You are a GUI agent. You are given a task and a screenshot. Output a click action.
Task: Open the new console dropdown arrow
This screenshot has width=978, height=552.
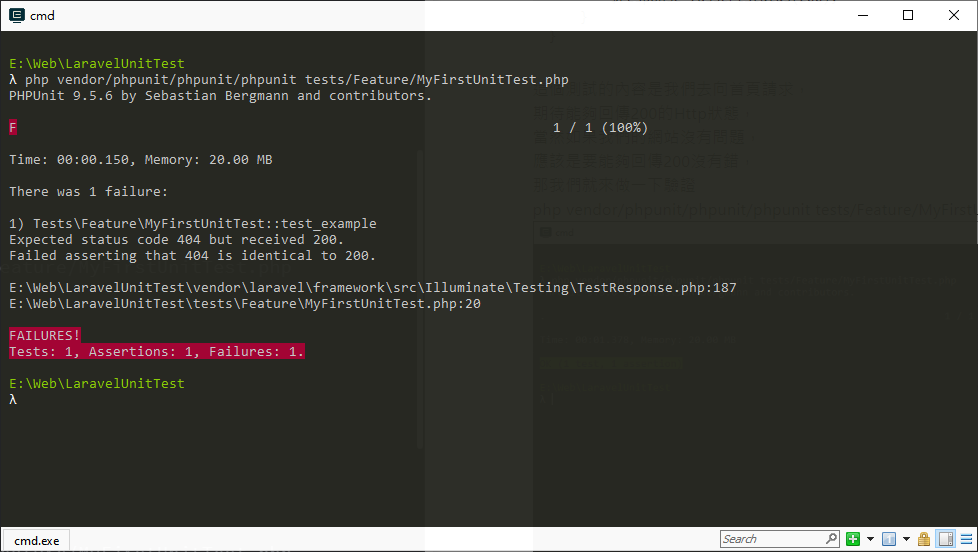(870, 539)
